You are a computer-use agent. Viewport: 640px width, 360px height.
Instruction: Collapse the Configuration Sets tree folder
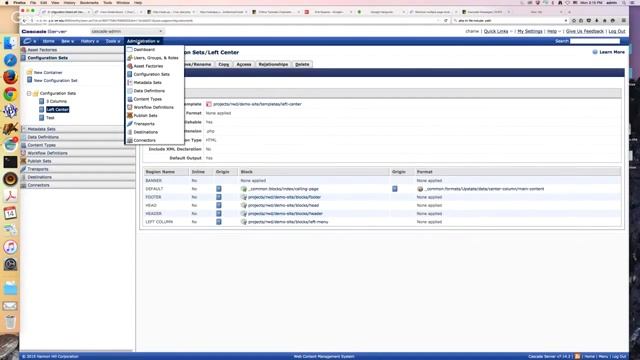tap(29, 93)
